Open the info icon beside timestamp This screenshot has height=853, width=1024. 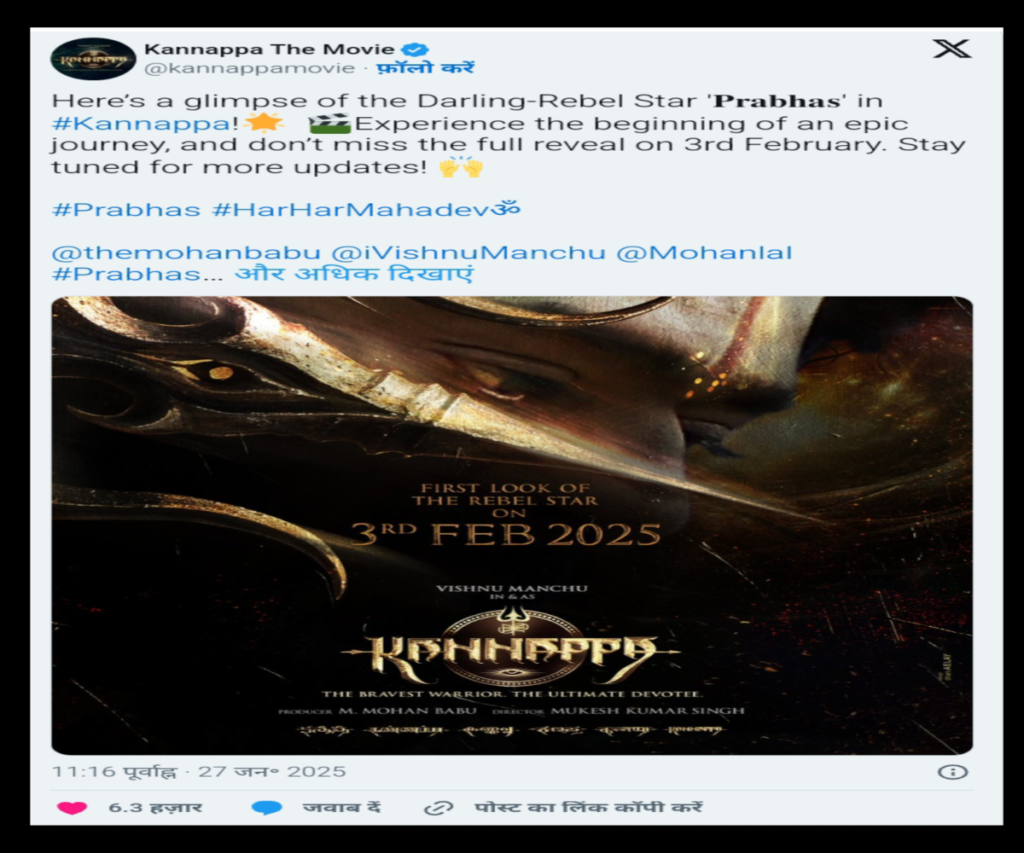point(953,772)
